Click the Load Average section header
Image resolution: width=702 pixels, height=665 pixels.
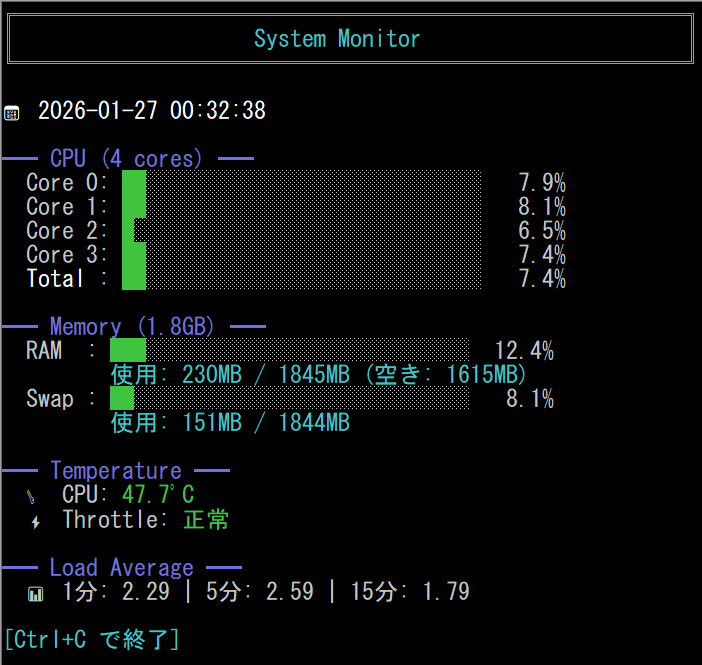pos(122,567)
